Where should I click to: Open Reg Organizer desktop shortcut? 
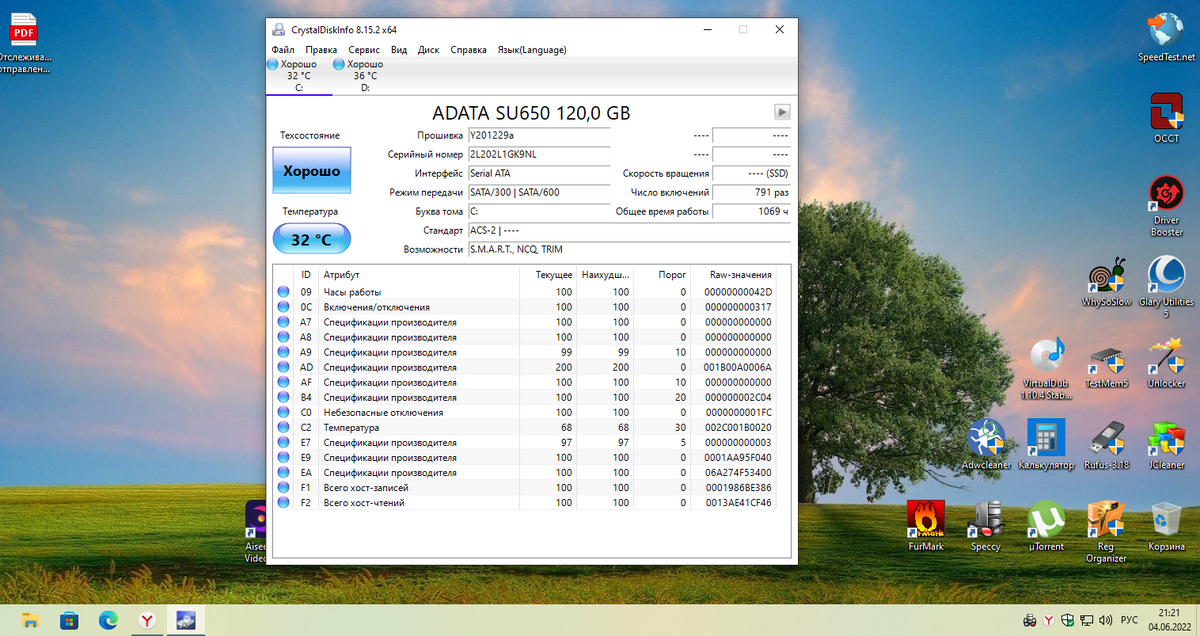click(x=1106, y=532)
